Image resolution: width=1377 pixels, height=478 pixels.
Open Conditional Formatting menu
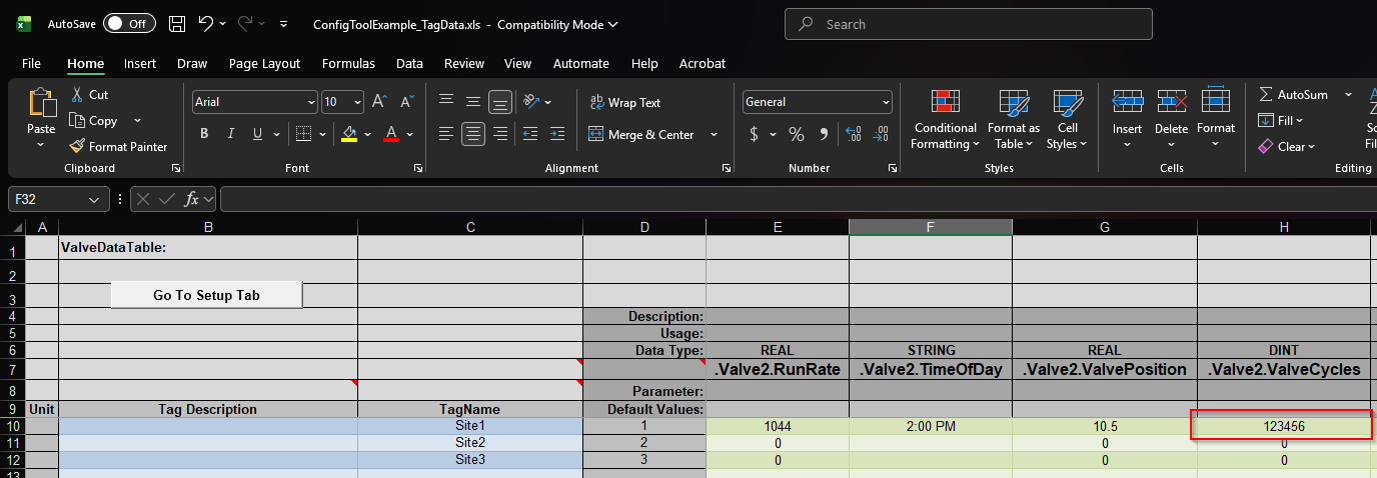click(x=944, y=120)
